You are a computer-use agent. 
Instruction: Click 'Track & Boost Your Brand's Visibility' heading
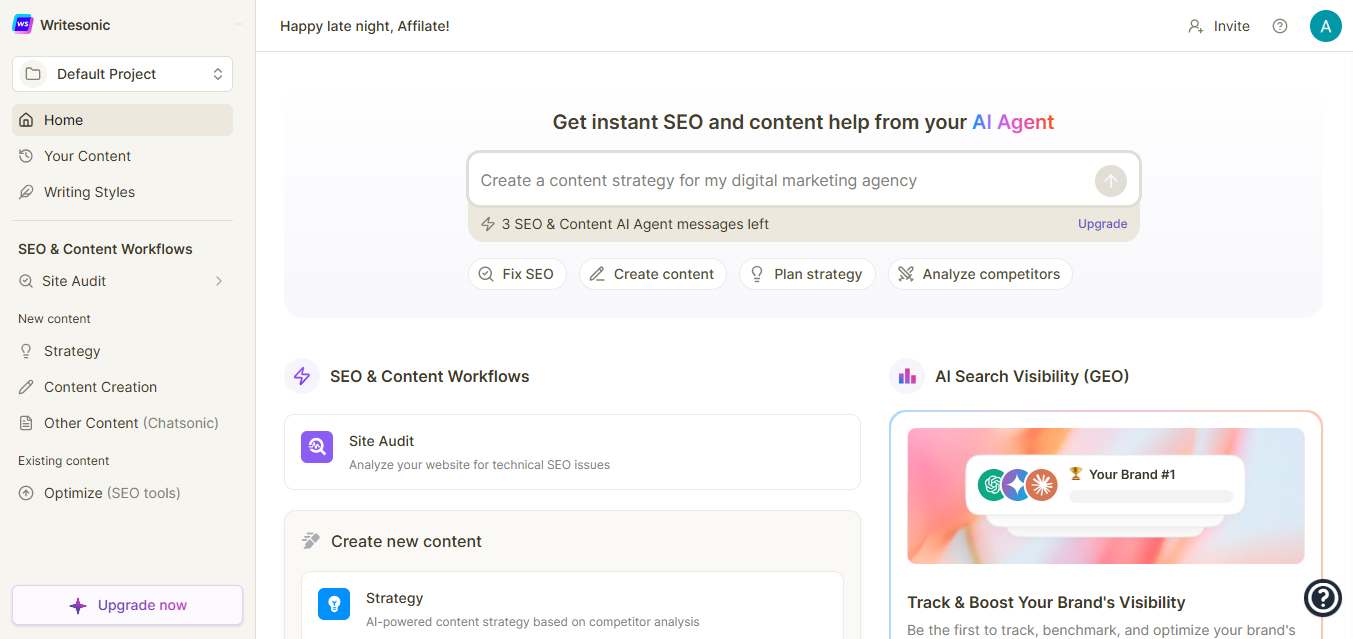1046,602
